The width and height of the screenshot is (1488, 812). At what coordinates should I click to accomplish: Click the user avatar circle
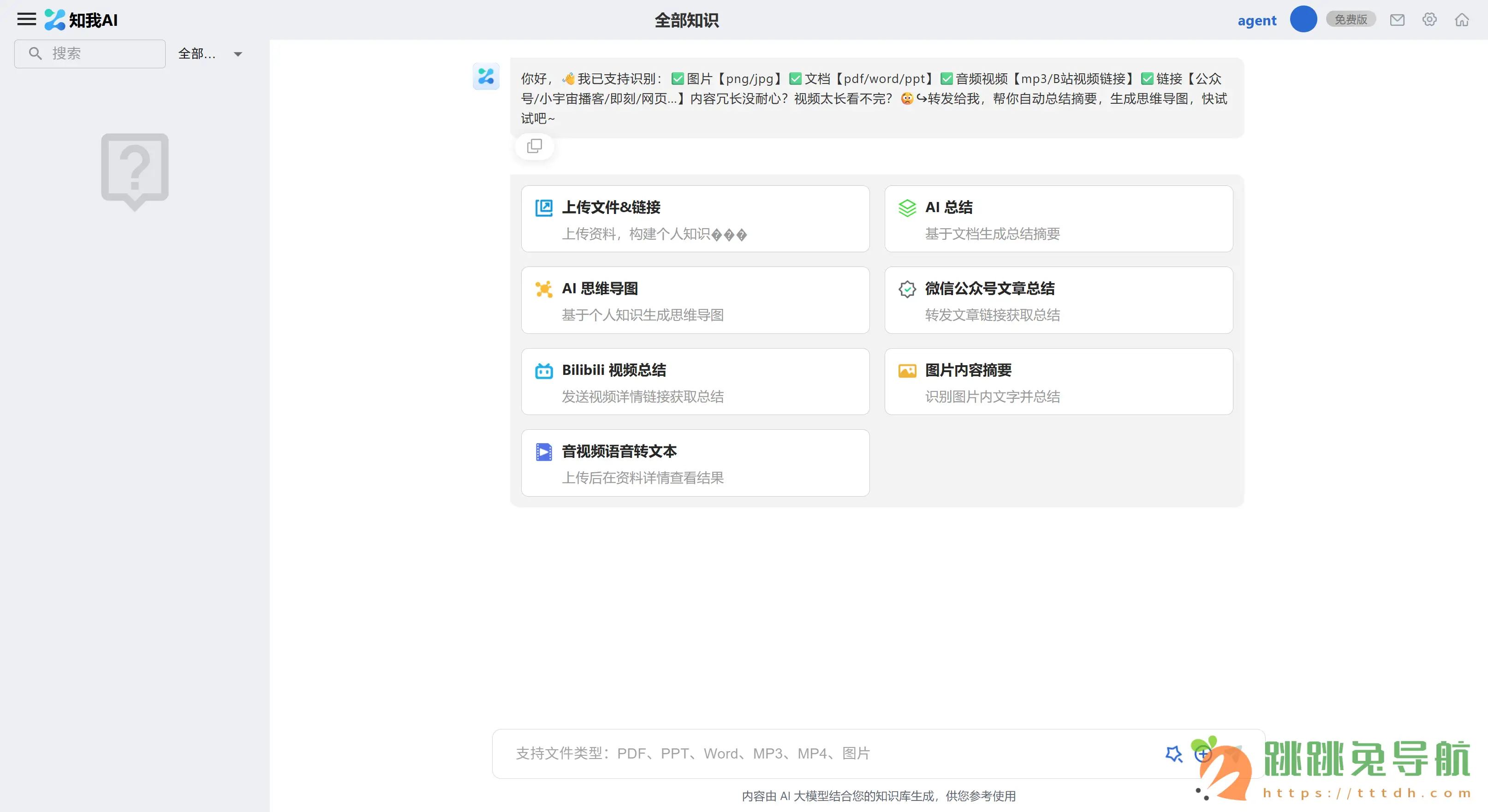[x=1303, y=20]
